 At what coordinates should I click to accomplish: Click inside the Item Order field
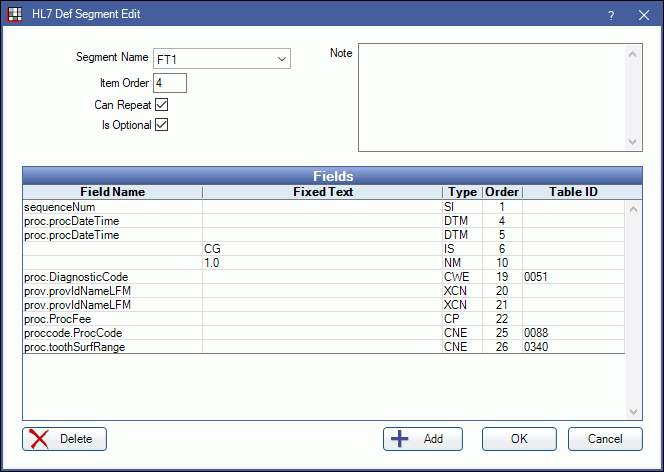pyautogui.click(x=170, y=83)
